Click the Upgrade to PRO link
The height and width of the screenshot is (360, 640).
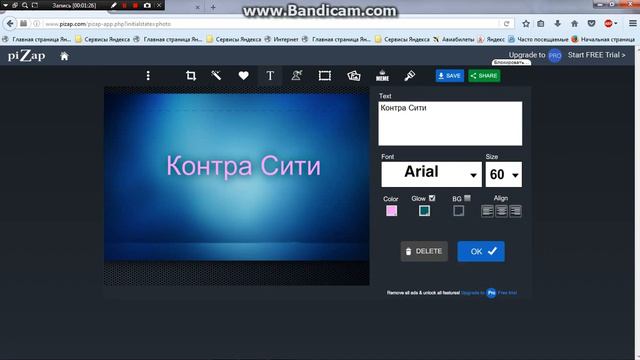pos(535,55)
